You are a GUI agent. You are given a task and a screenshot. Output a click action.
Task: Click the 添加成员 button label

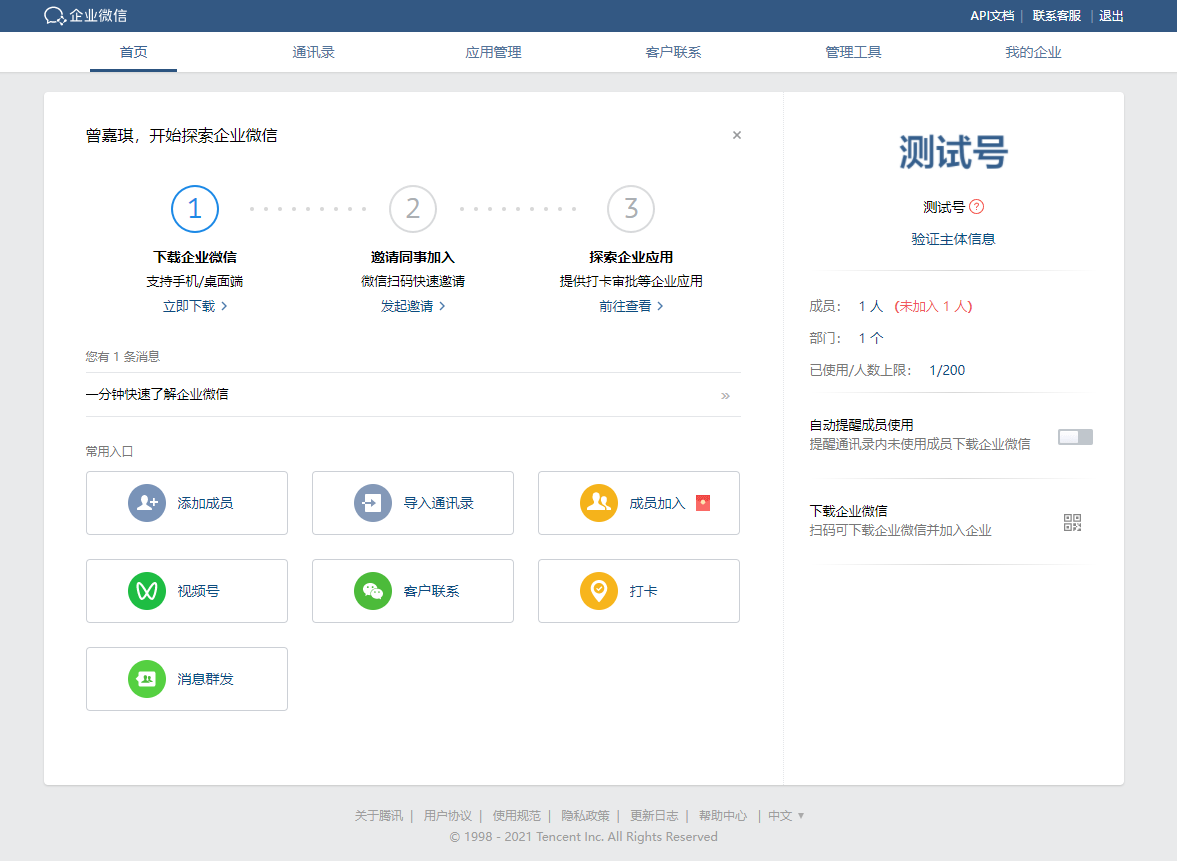[205, 503]
